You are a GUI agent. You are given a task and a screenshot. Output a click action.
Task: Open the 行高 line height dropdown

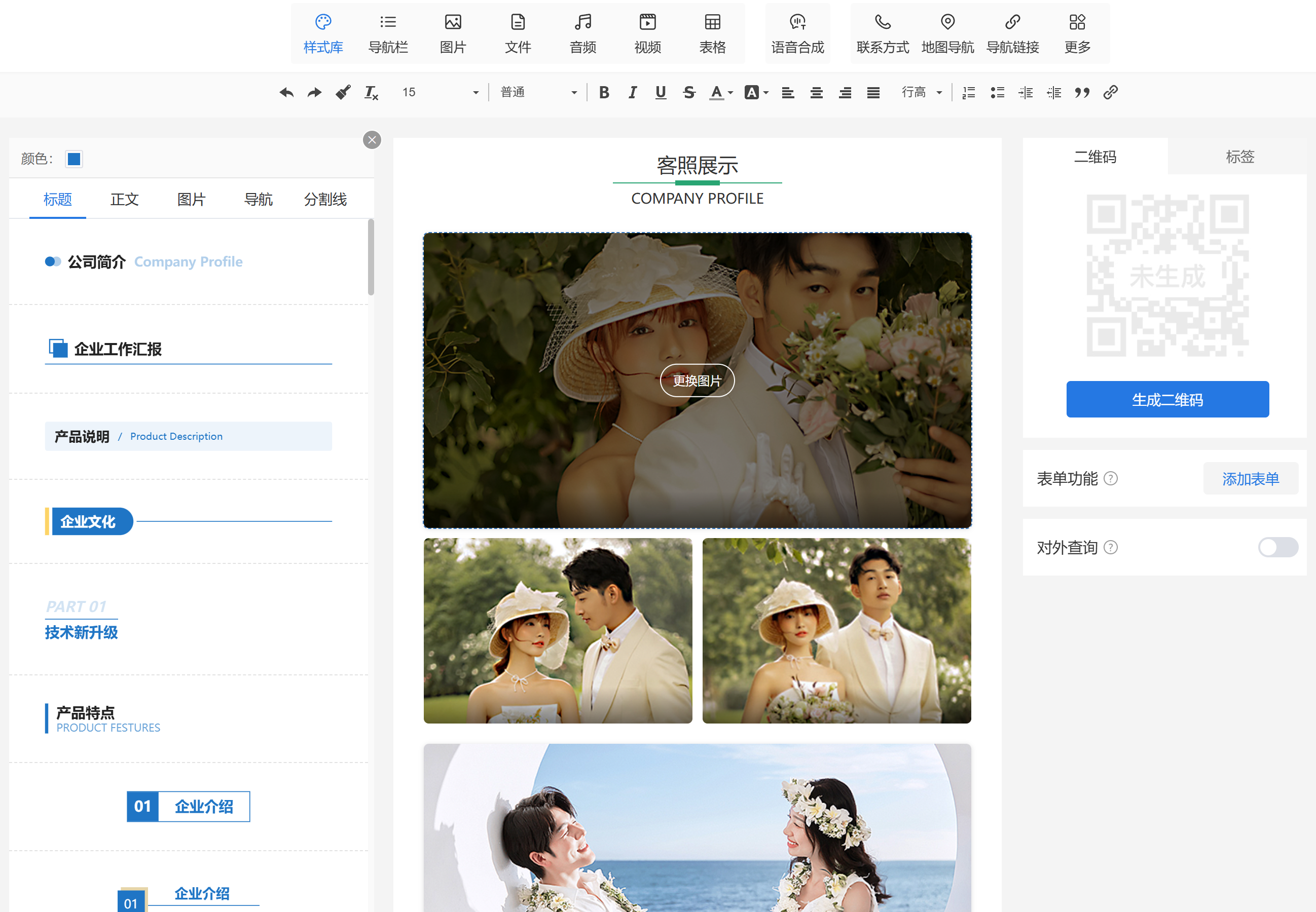pos(922,93)
